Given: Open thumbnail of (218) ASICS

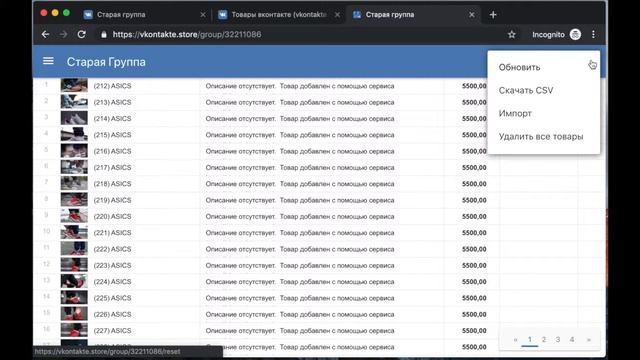Looking at the screenshot, I should point(74,183).
